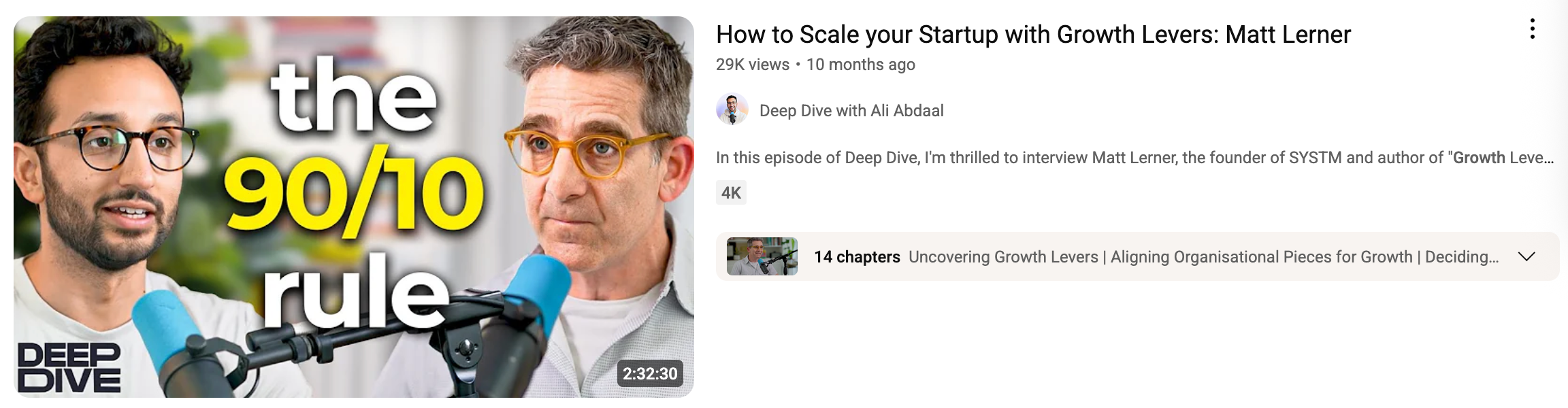The image size is (1568, 408).
Task: Open the How to Scale your Startup video title
Action: click(1033, 35)
